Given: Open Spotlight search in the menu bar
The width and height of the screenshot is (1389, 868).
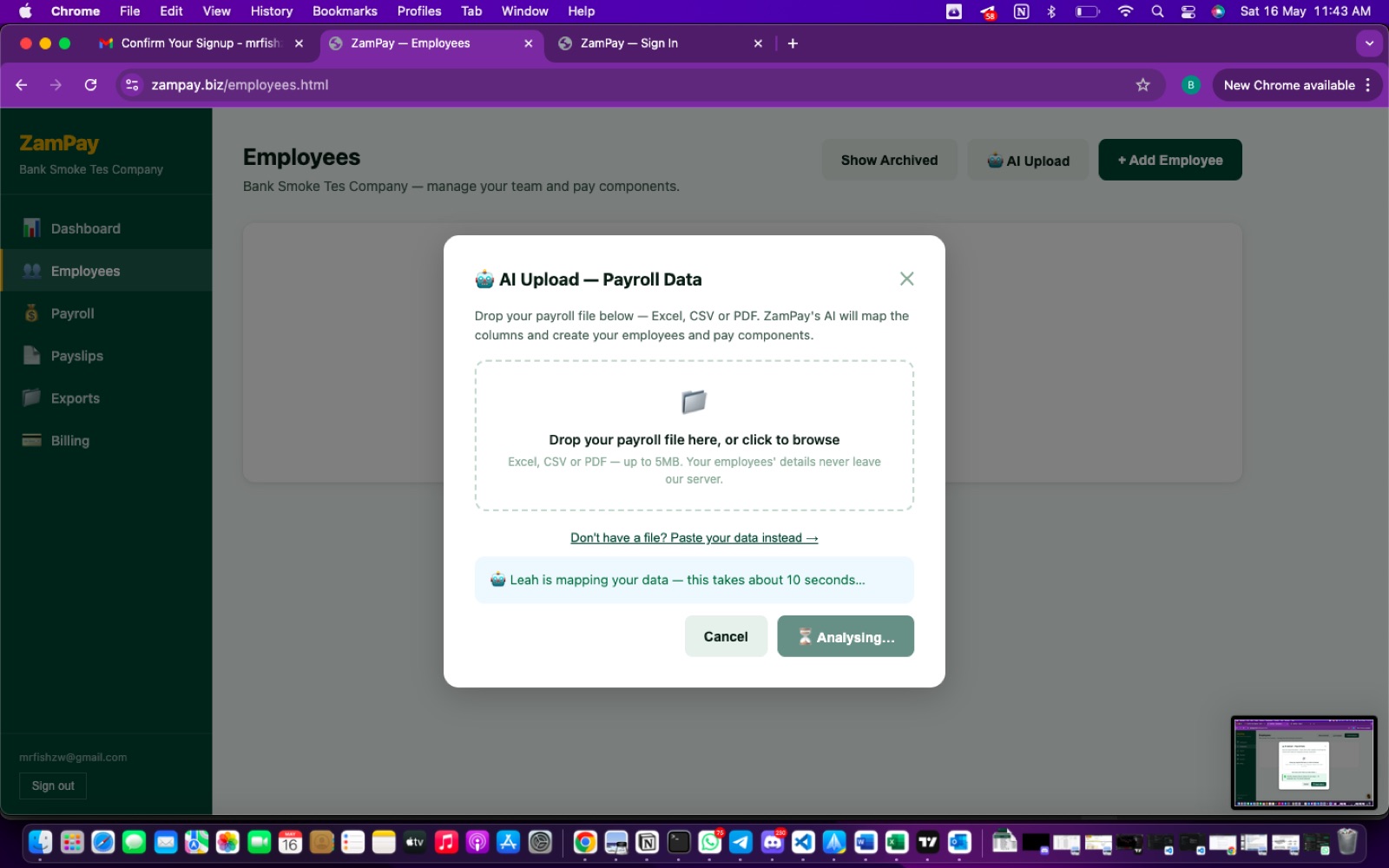Looking at the screenshot, I should (1157, 11).
